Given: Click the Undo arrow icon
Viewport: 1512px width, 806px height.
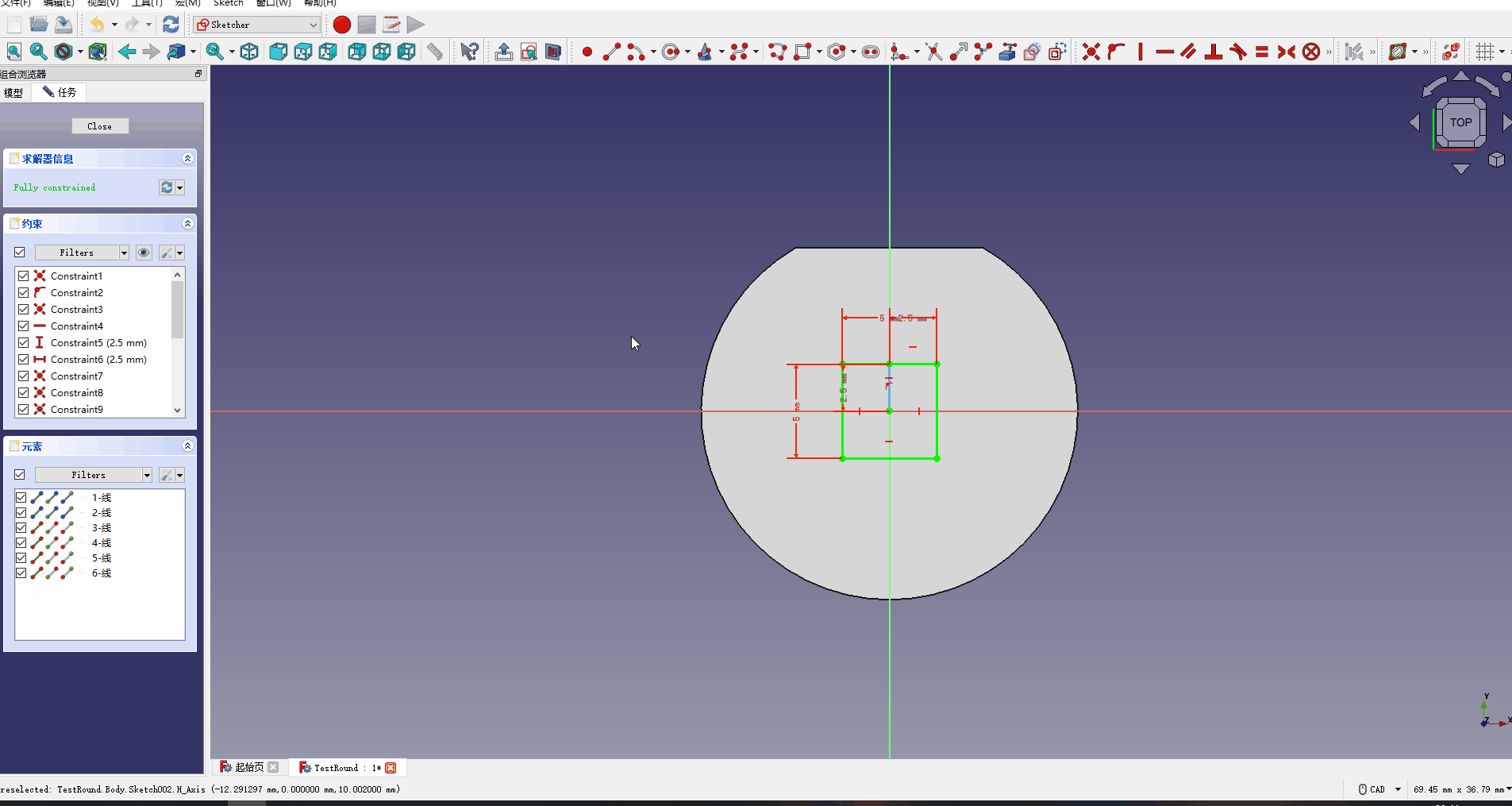Looking at the screenshot, I should [x=97, y=25].
